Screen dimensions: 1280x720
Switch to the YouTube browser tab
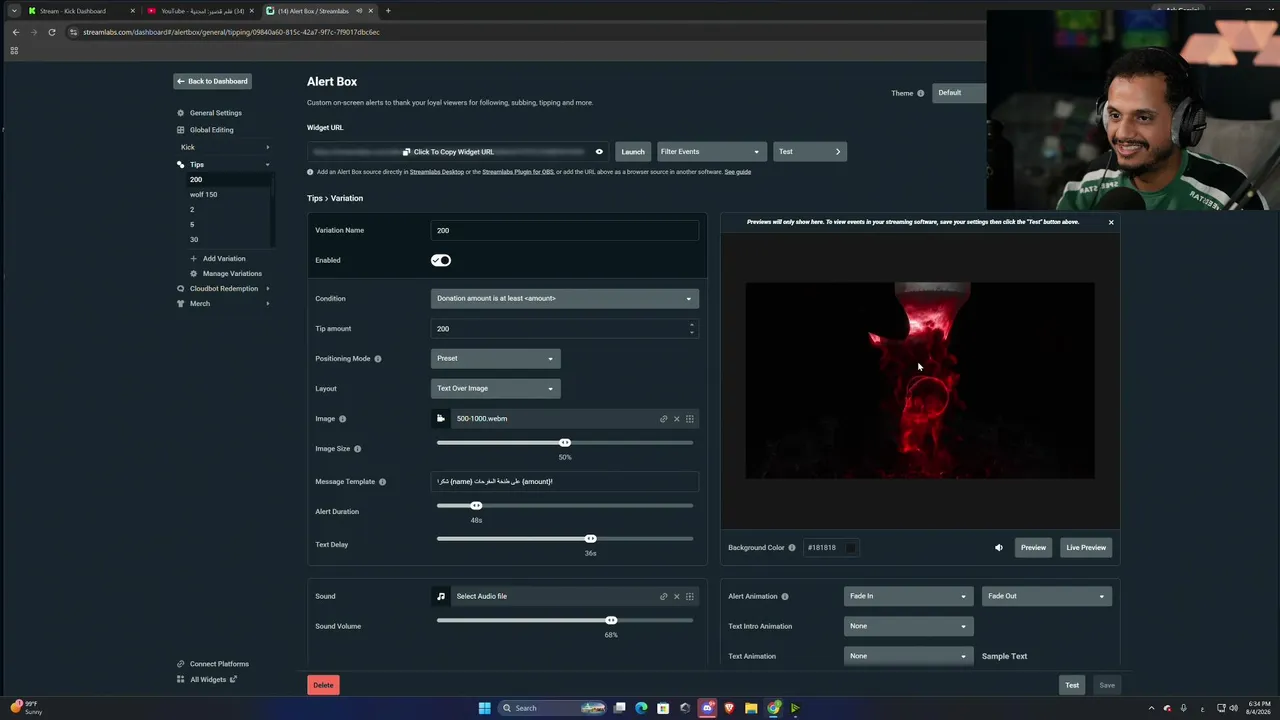click(x=198, y=11)
